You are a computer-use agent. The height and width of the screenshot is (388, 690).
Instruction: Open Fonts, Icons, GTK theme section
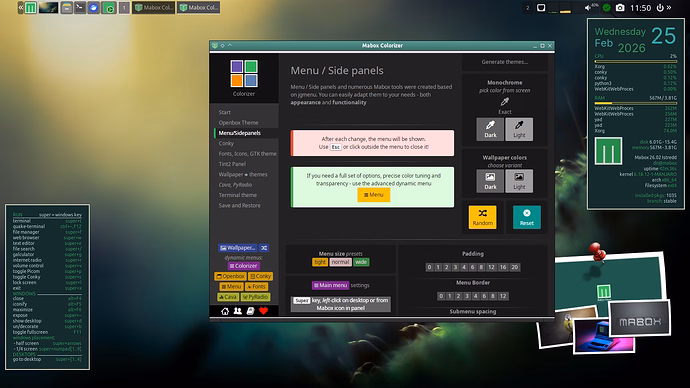pyautogui.click(x=247, y=154)
